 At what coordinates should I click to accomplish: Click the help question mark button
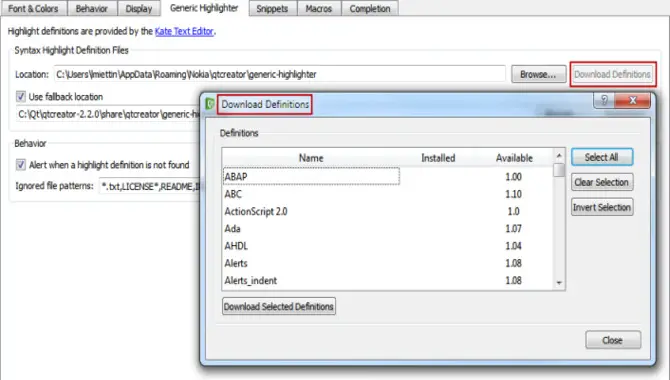point(604,101)
